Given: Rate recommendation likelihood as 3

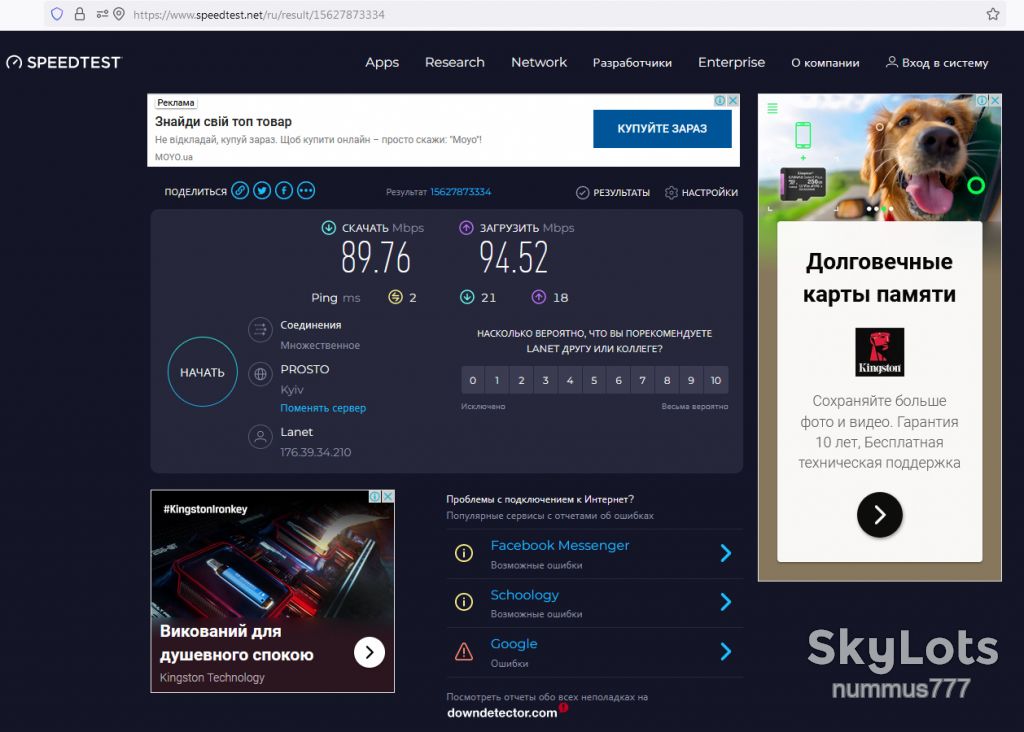Looking at the screenshot, I should [x=545, y=380].
